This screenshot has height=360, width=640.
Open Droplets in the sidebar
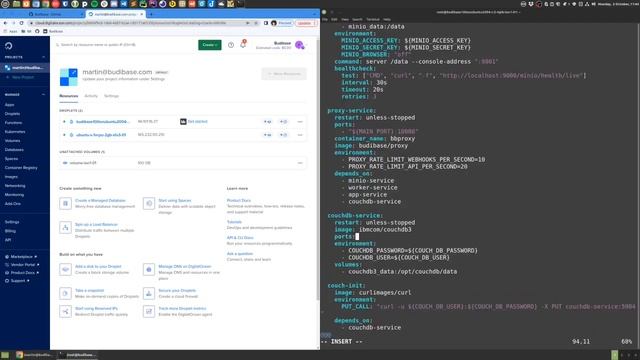pyautogui.click(x=12, y=114)
